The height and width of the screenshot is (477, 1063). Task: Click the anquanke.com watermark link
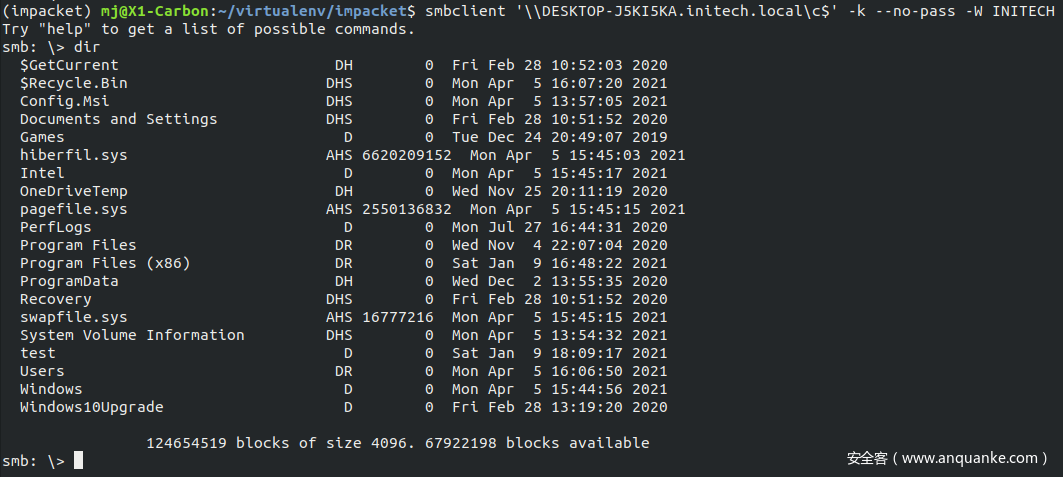coord(948,458)
